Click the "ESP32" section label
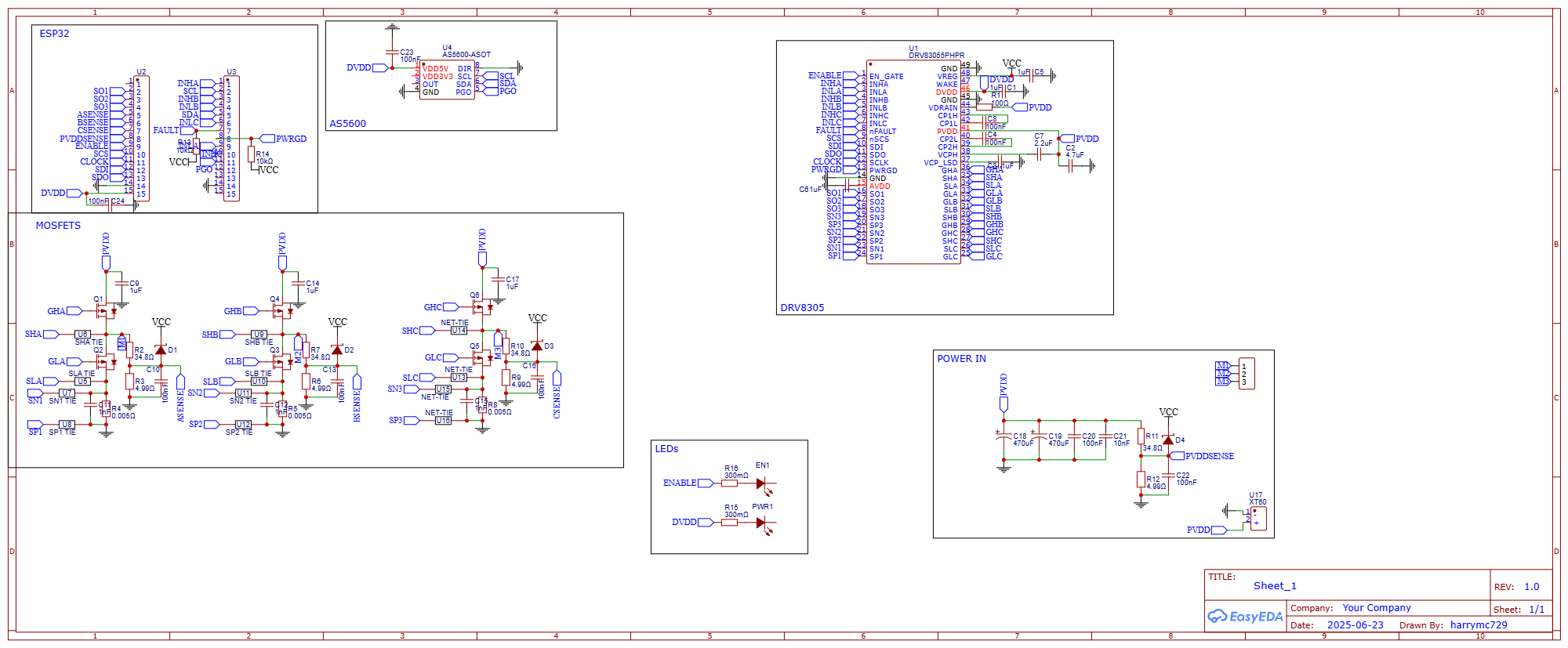 click(55, 34)
